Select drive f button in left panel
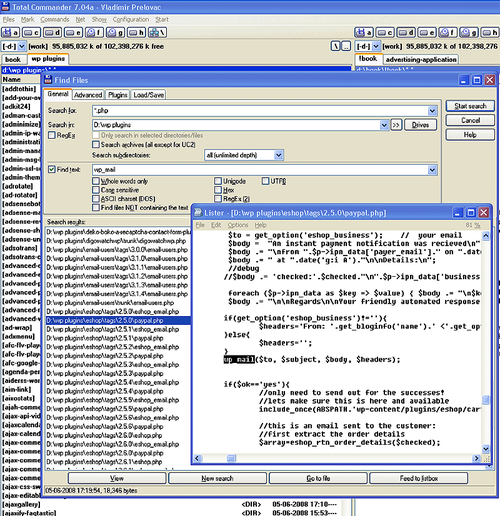The height and width of the screenshot is (516, 500). pyautogui.click(x=94, y=32)
